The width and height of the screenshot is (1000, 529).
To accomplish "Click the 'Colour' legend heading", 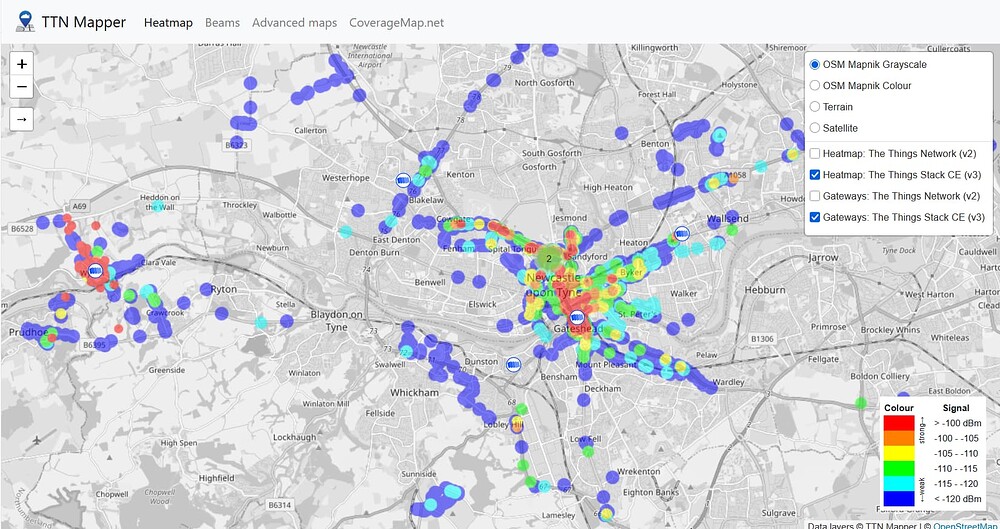I will (x=899, y=408).
